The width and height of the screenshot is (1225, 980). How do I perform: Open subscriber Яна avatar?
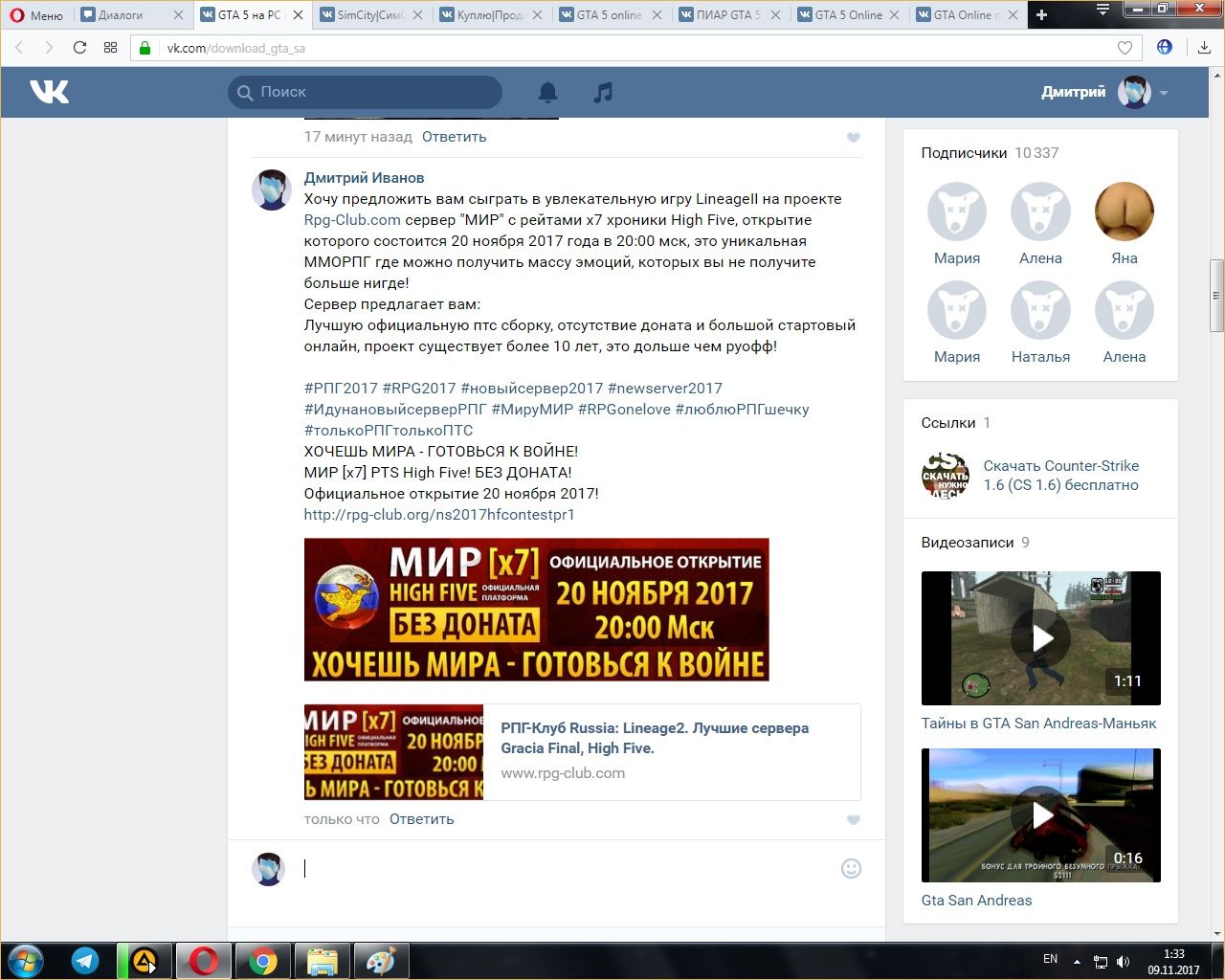click(1125, 212)
